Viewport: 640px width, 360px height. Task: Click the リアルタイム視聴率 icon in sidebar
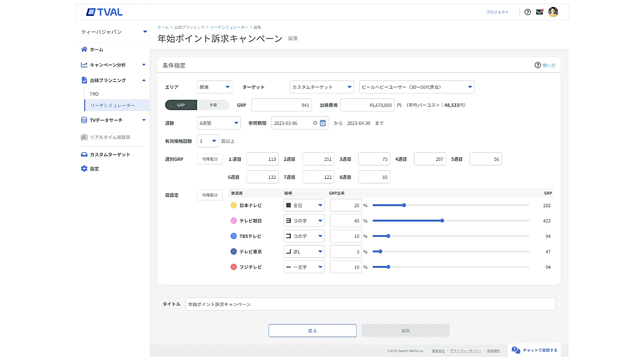tap(84, 137)
